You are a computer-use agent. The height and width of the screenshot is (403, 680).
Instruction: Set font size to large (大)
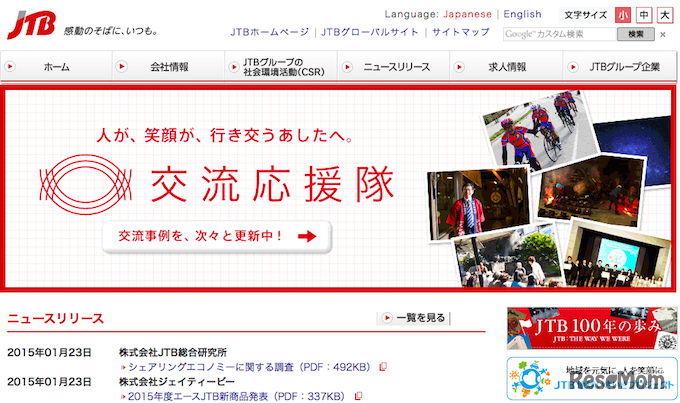coord(664,15)
